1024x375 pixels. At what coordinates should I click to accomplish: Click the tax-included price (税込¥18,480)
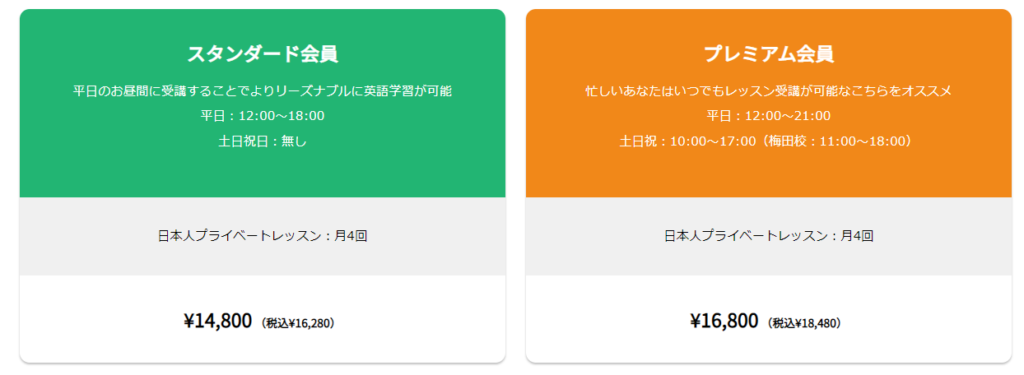coord(805,323)
